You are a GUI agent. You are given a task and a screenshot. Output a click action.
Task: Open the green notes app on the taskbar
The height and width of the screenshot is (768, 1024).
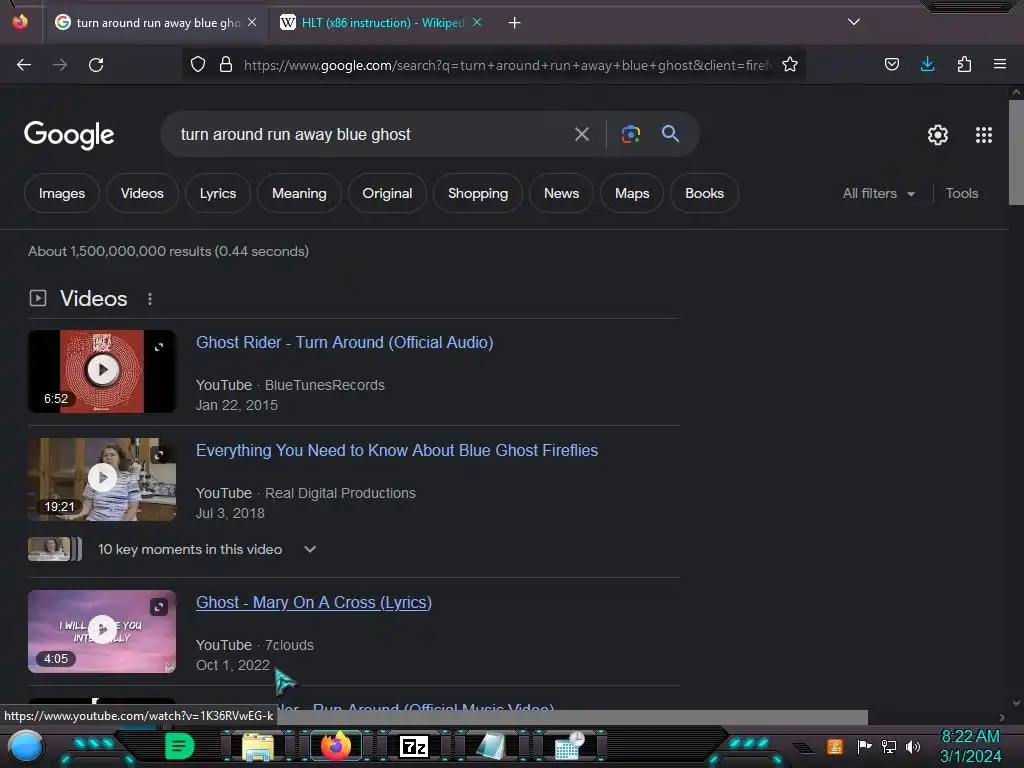[179, 746]
